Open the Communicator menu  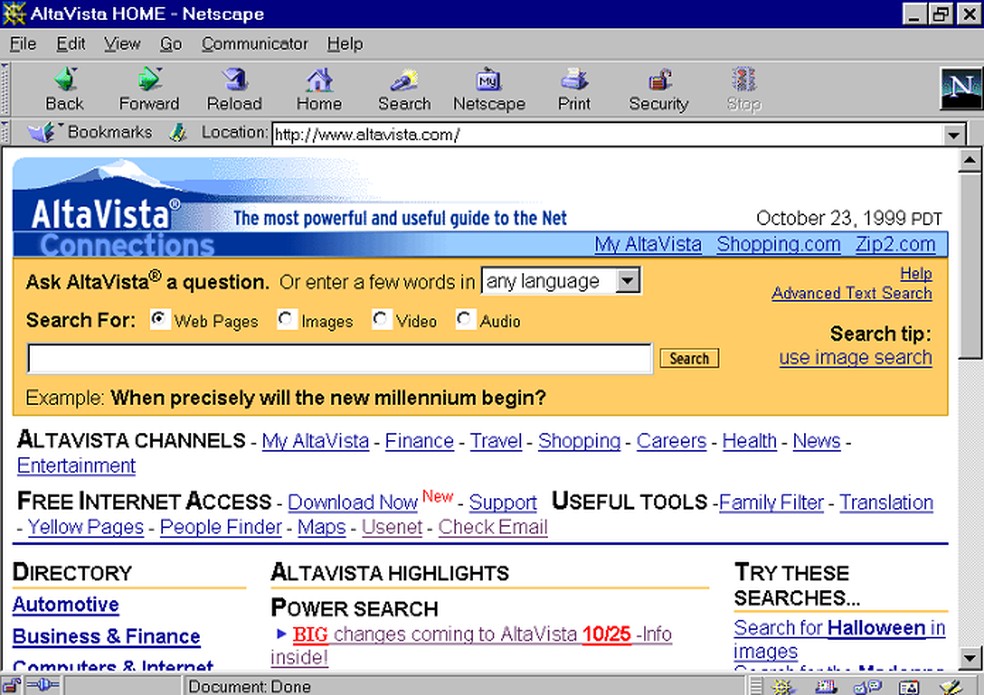coord(254,43)
